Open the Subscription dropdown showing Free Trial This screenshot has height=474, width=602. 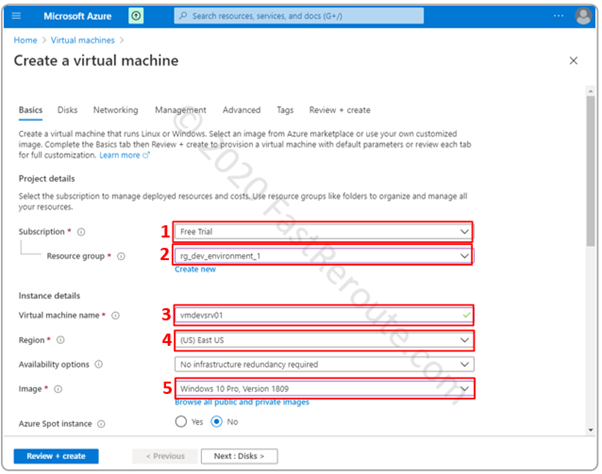(324, 232)
